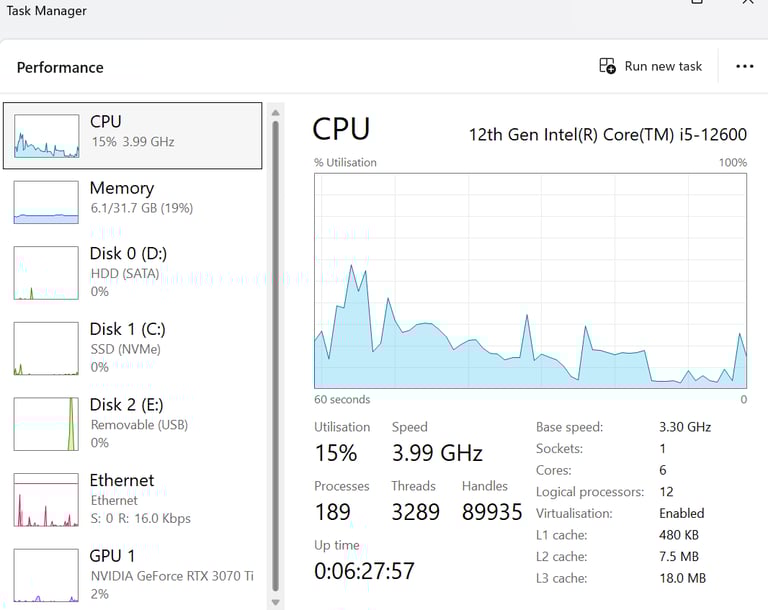Screen dimensions: 768x610
Task: Click the Disk 2 (E:) activity thumbnail
Action: coord(46,424)
